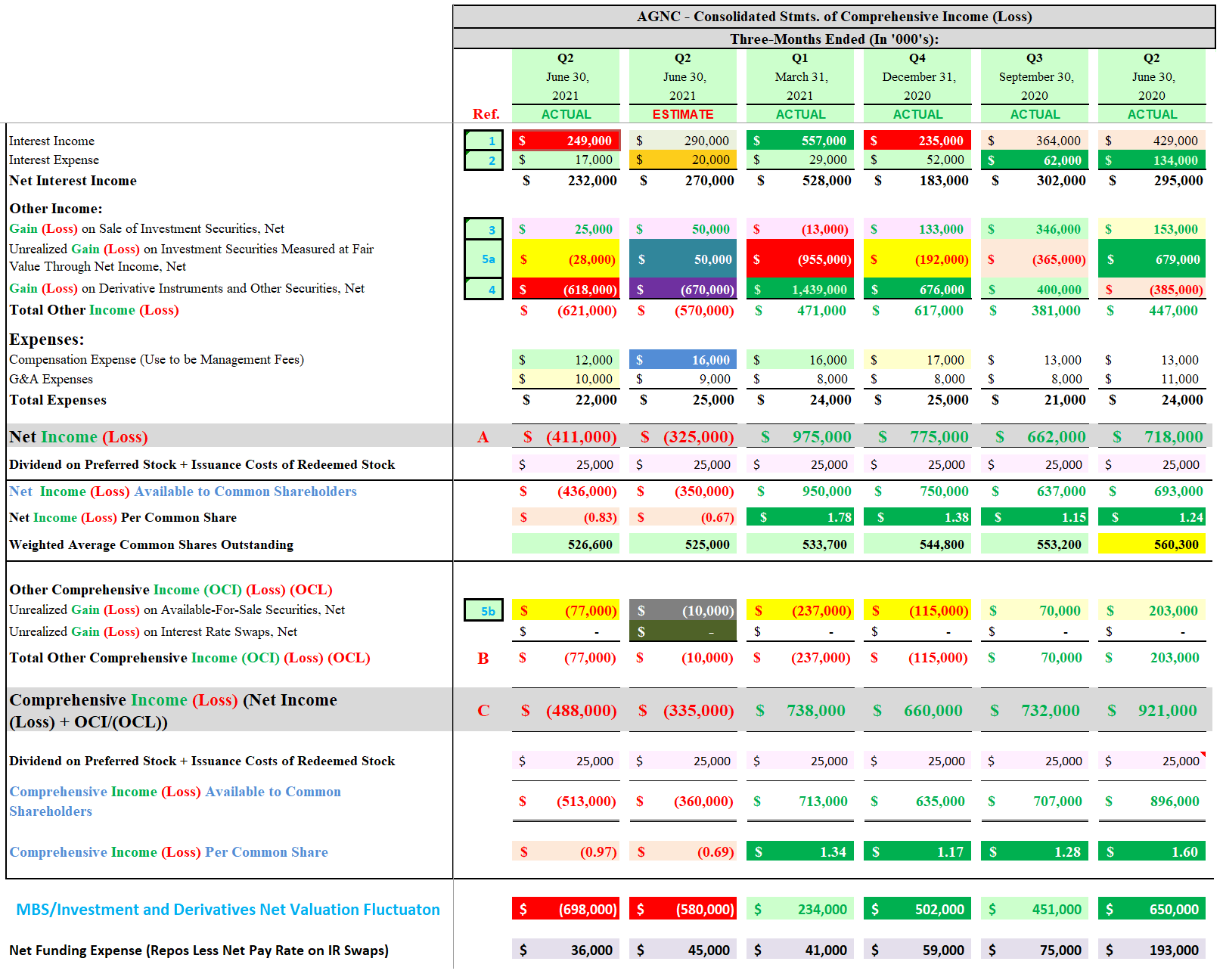
Task: Select reference cell 5a for Unrealized Gain
Action: pyautogui.click(x=483, y=259)
